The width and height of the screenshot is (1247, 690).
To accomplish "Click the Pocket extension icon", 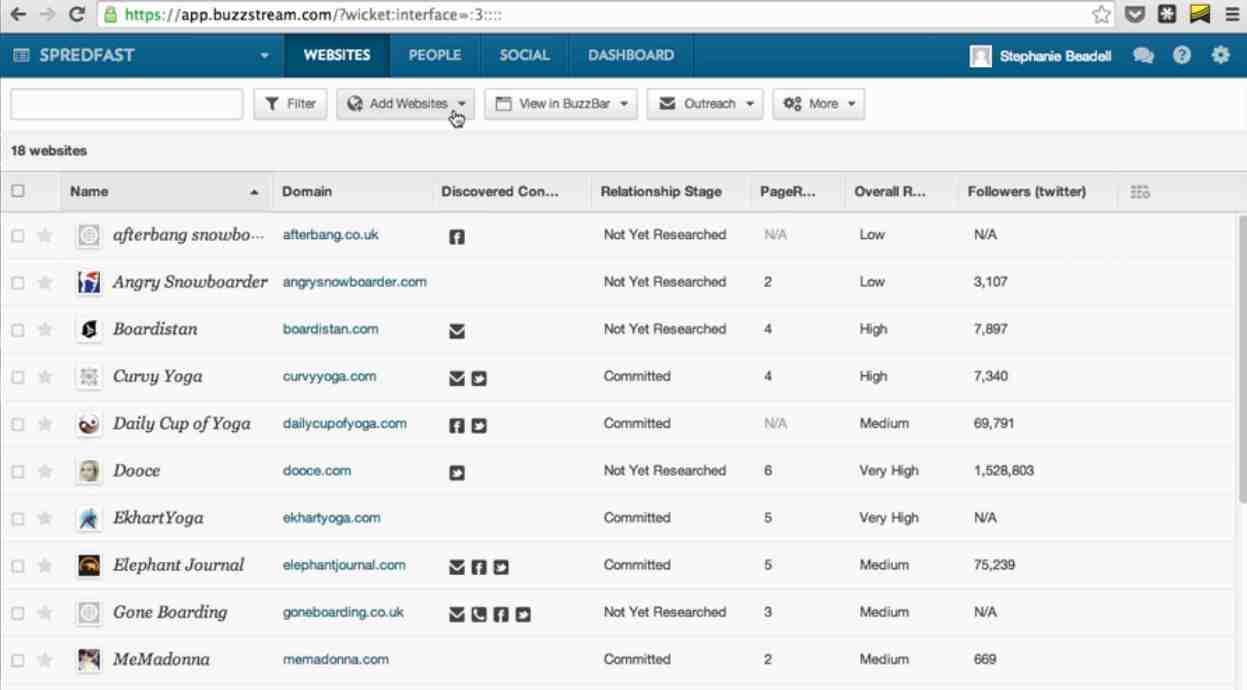I will point(1135,14).
